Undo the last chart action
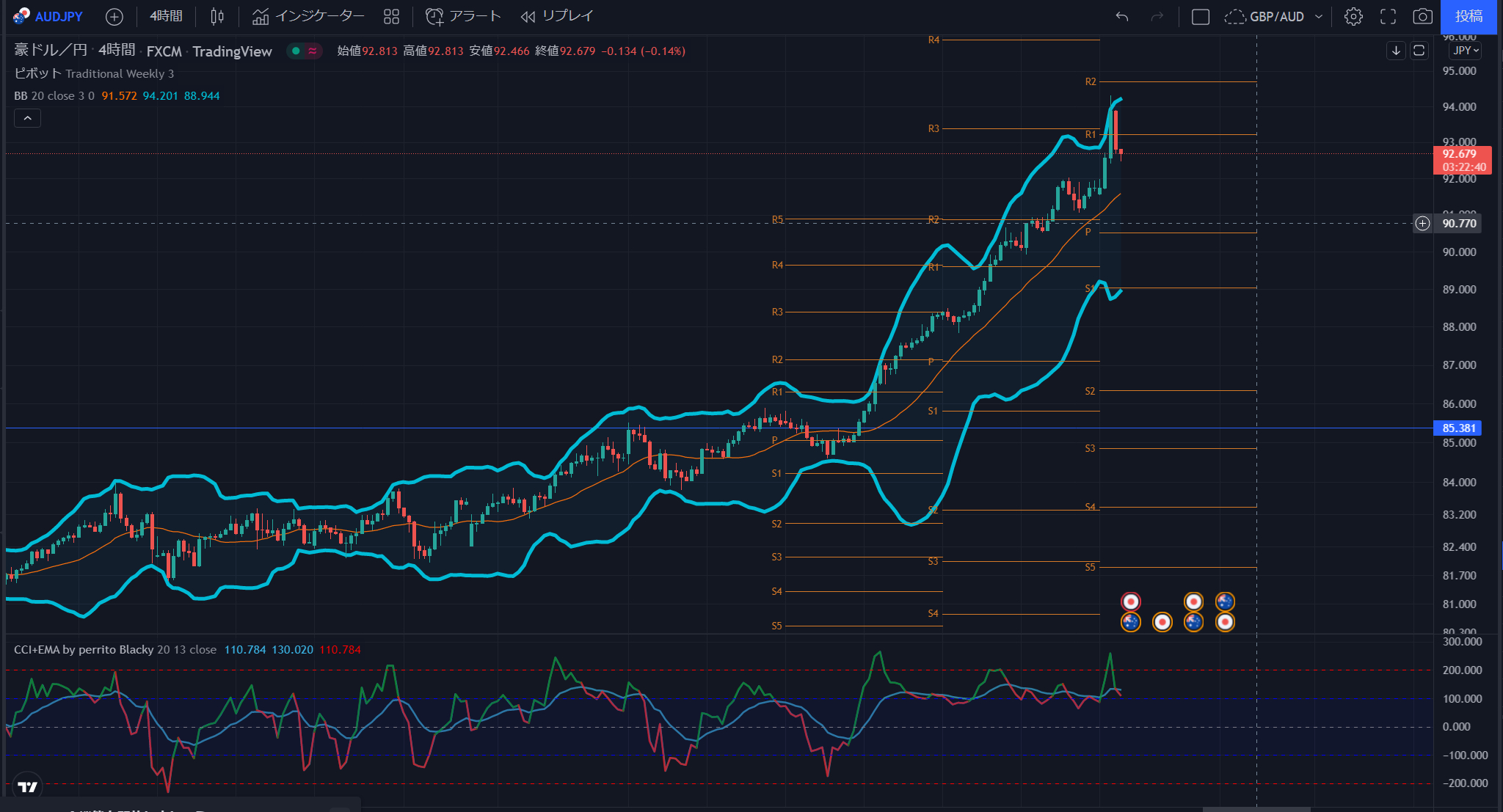This screenshot has height=812, width=1503. pyautogui.click(x=1122, y=16)
